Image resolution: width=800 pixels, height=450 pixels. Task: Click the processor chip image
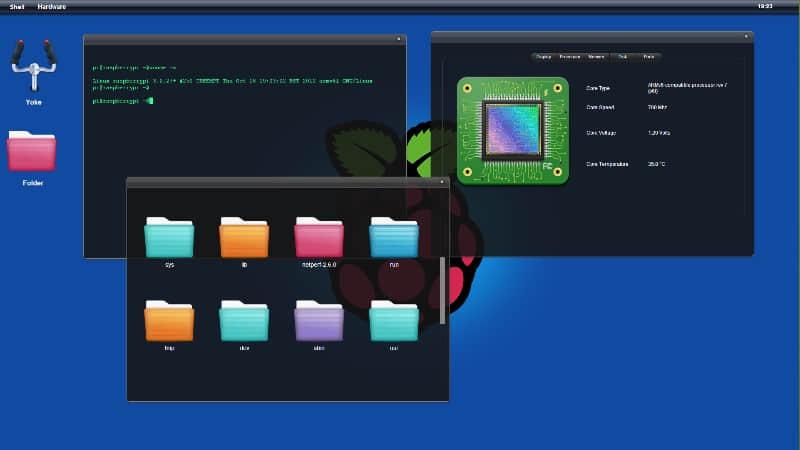[x=512, y=130]
